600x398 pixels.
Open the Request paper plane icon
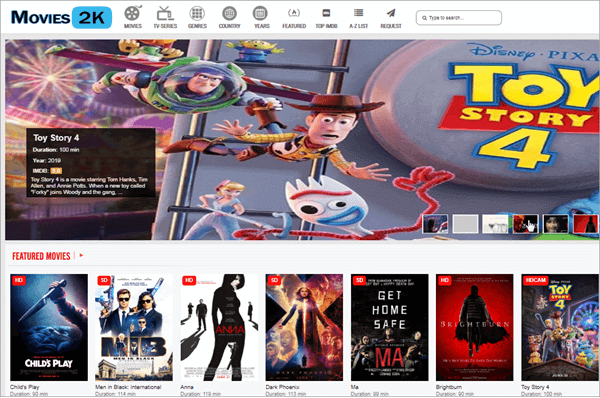click(x=391, y=13)
